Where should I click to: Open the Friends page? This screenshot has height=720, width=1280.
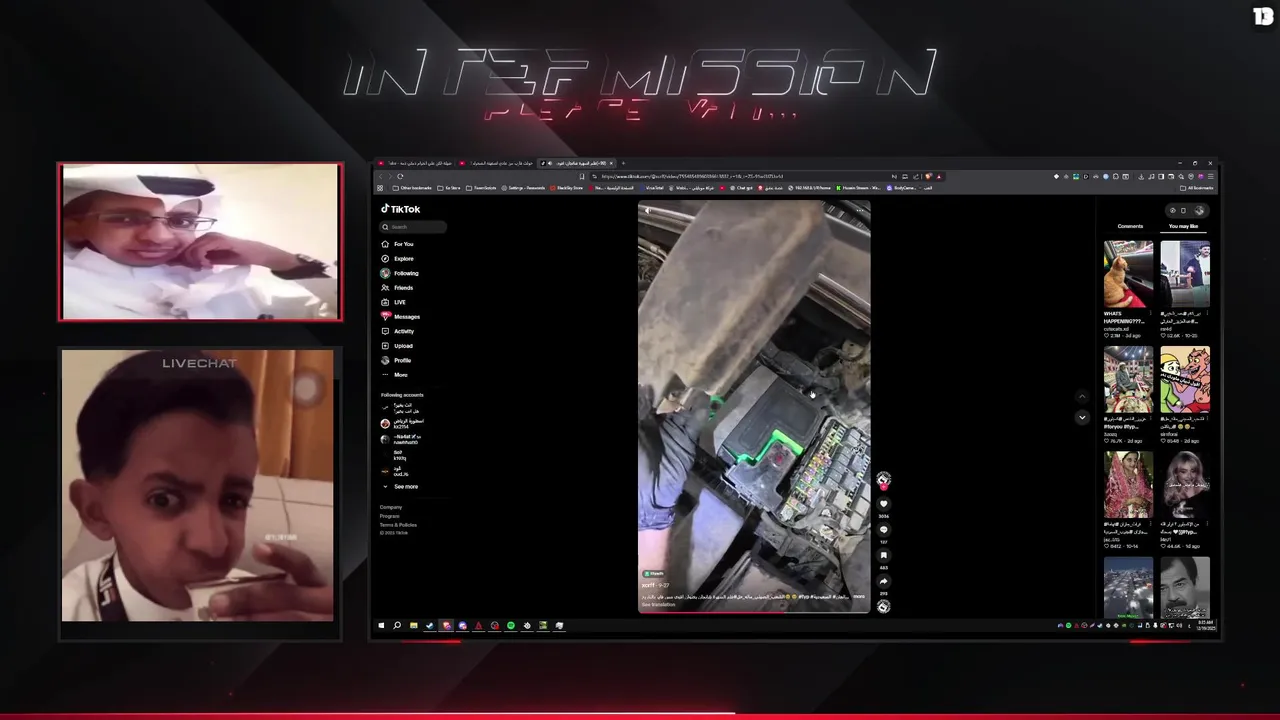[397, 287]
